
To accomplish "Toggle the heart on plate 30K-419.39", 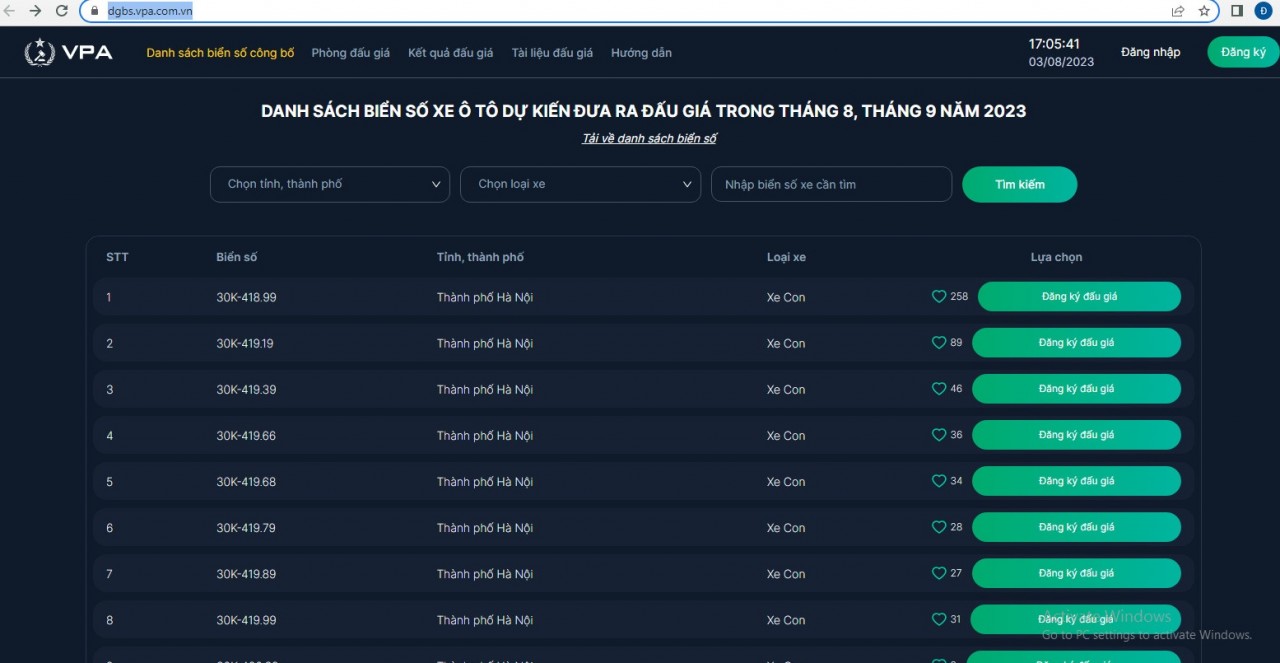I will (x=939, y=388).
